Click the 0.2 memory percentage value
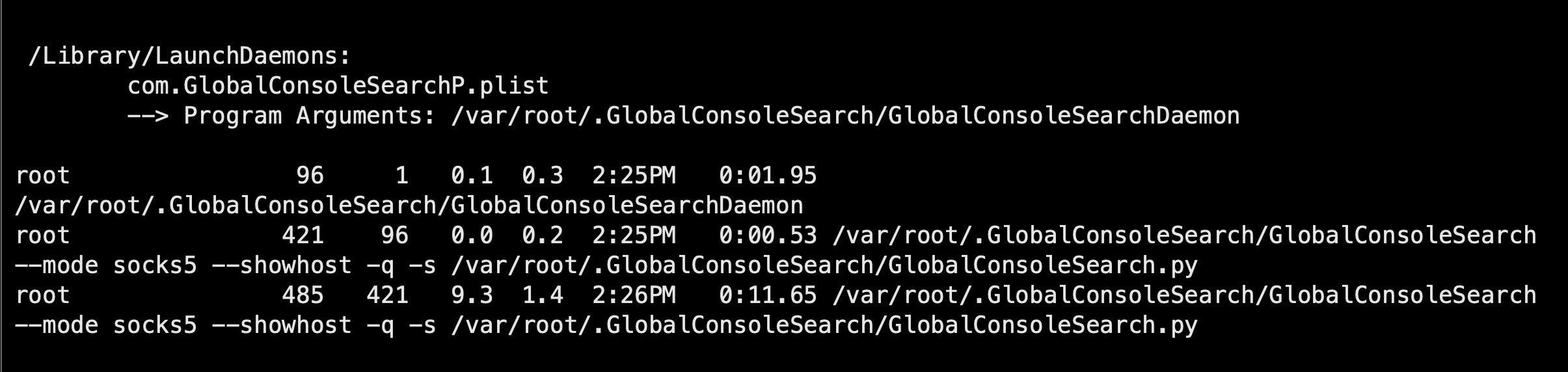 pos(542,235)
